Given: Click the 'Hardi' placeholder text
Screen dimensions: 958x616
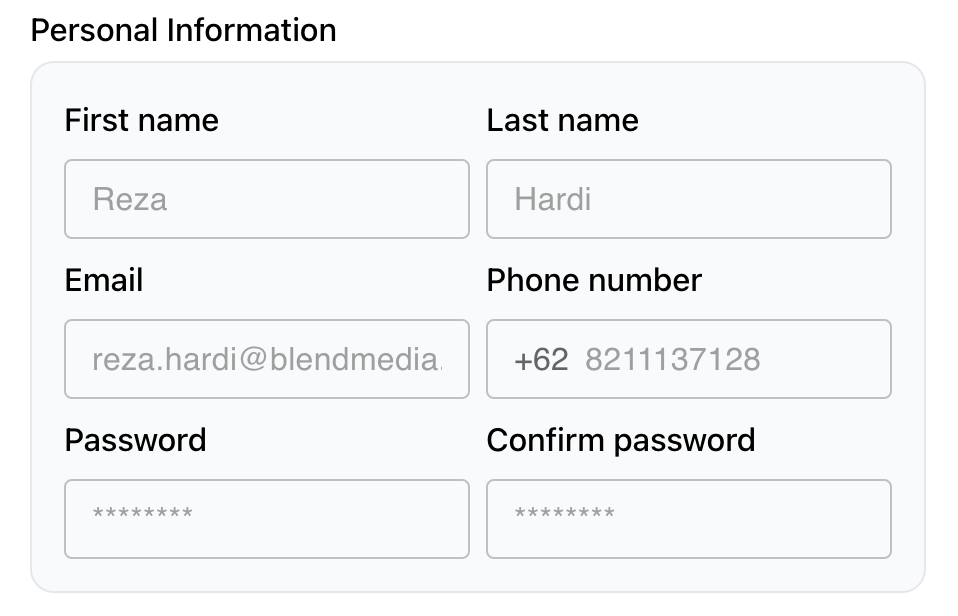Looking at the screenshot, I should (x=553, y=199).
